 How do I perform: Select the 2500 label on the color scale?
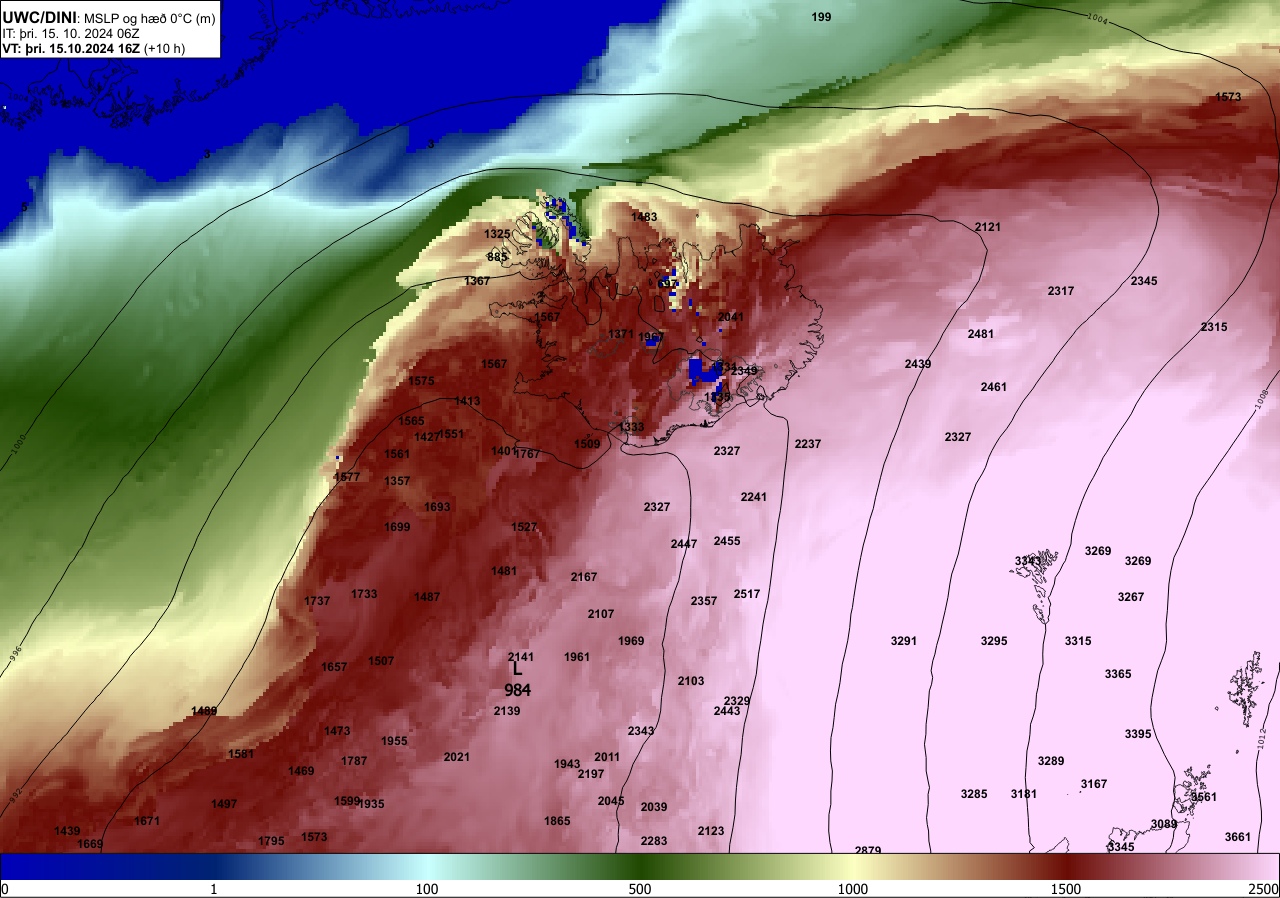(x=1264, y=889)
